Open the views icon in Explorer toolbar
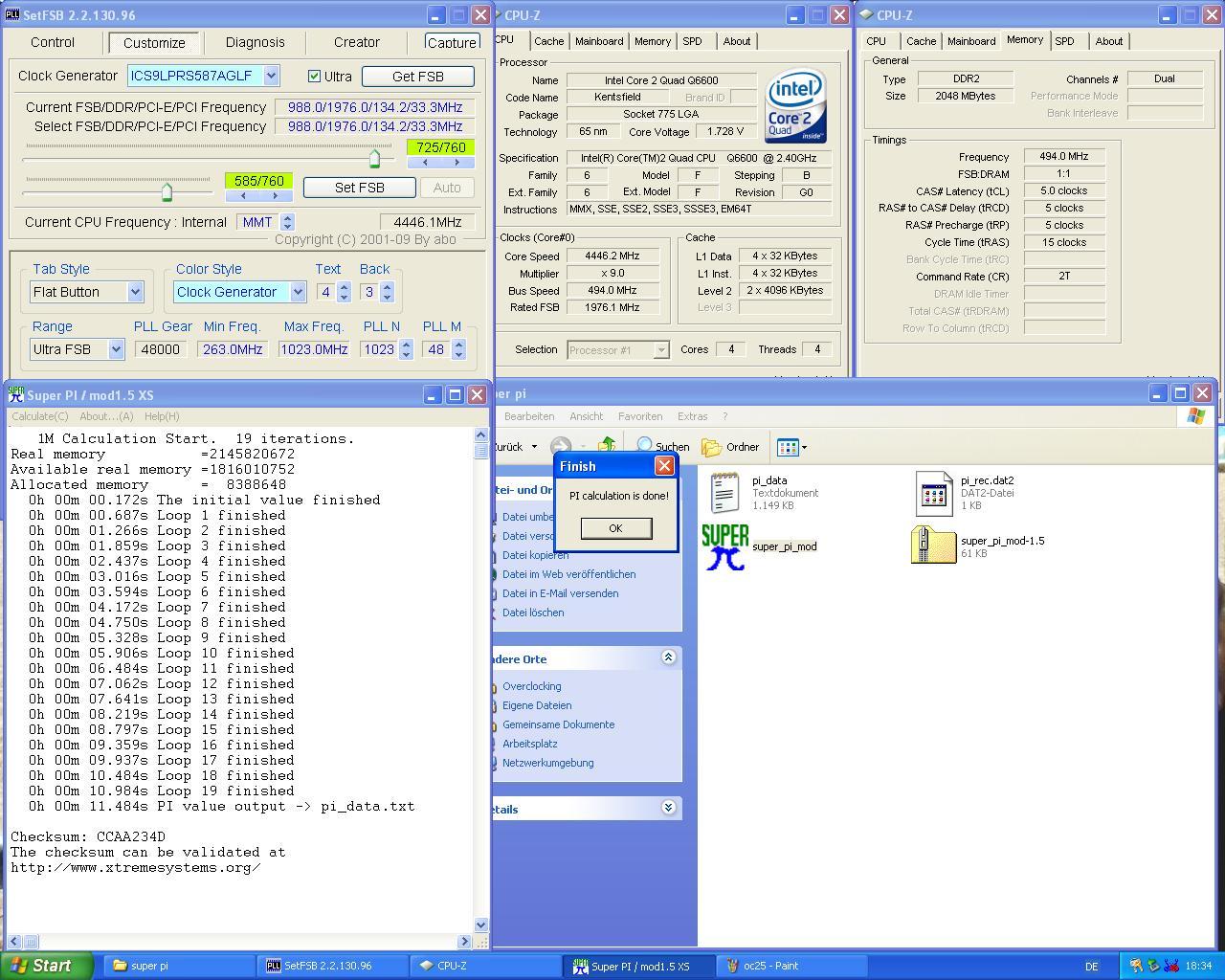1225x980 pixels. 788,447
